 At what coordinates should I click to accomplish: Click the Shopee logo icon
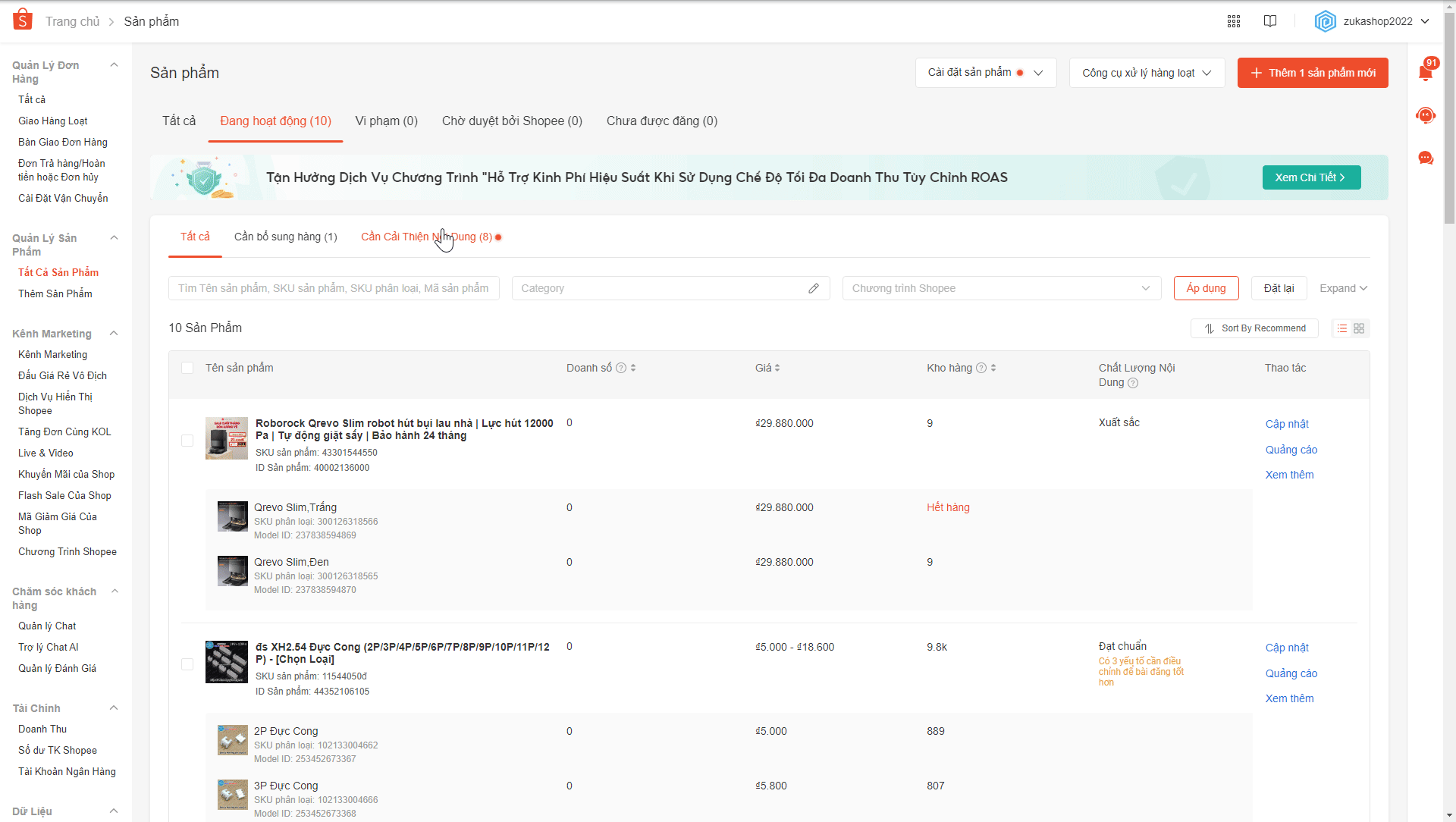coord(23,20)
